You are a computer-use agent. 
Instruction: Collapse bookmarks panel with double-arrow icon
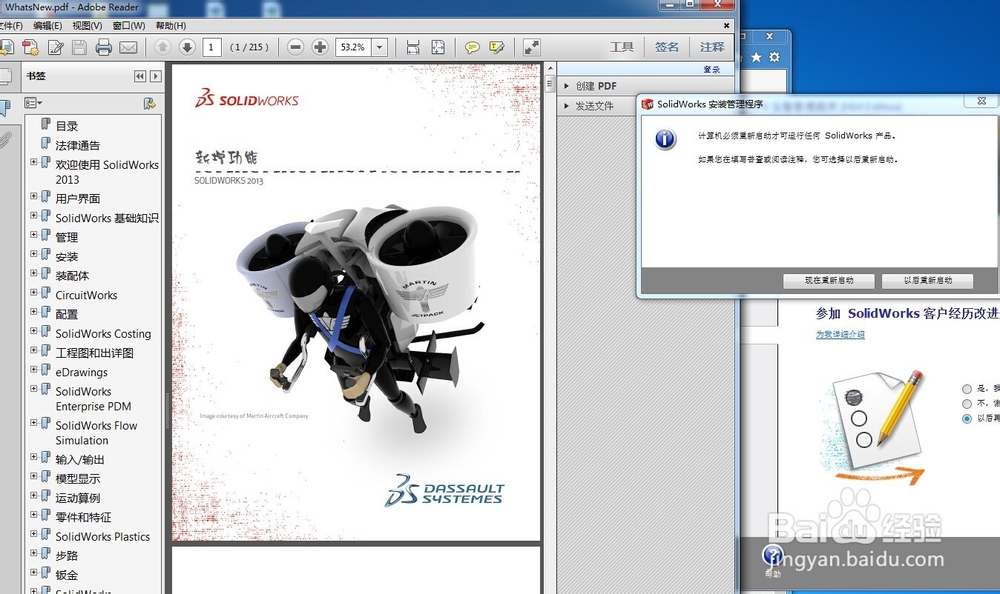click(140, 76)
